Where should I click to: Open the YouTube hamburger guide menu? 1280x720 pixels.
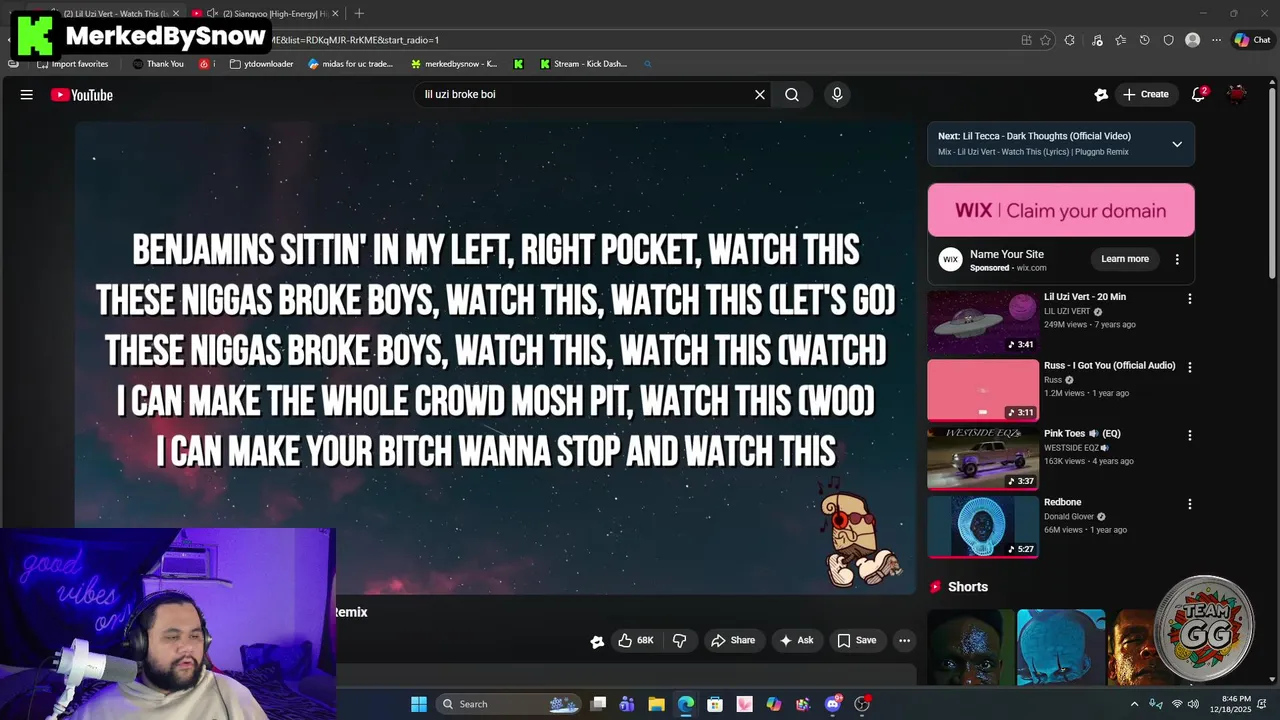[27, 95]
